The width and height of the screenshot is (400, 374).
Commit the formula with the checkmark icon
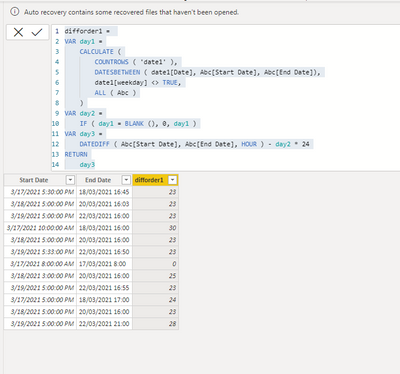pos(37,32)
